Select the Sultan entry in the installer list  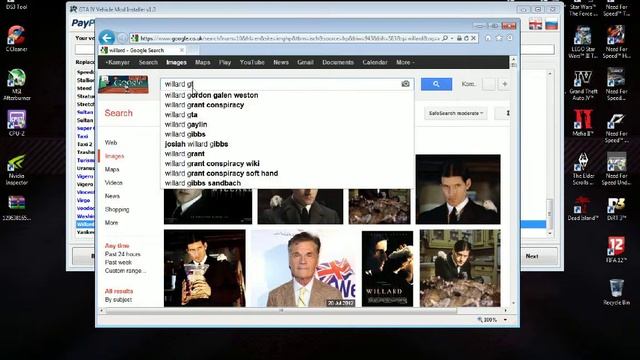(x=85, y=112)
